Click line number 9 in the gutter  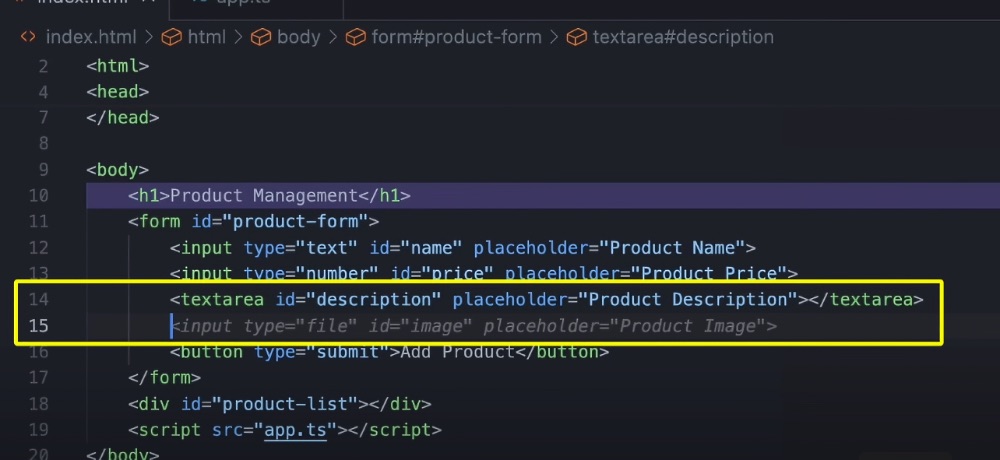click(43, 170)
